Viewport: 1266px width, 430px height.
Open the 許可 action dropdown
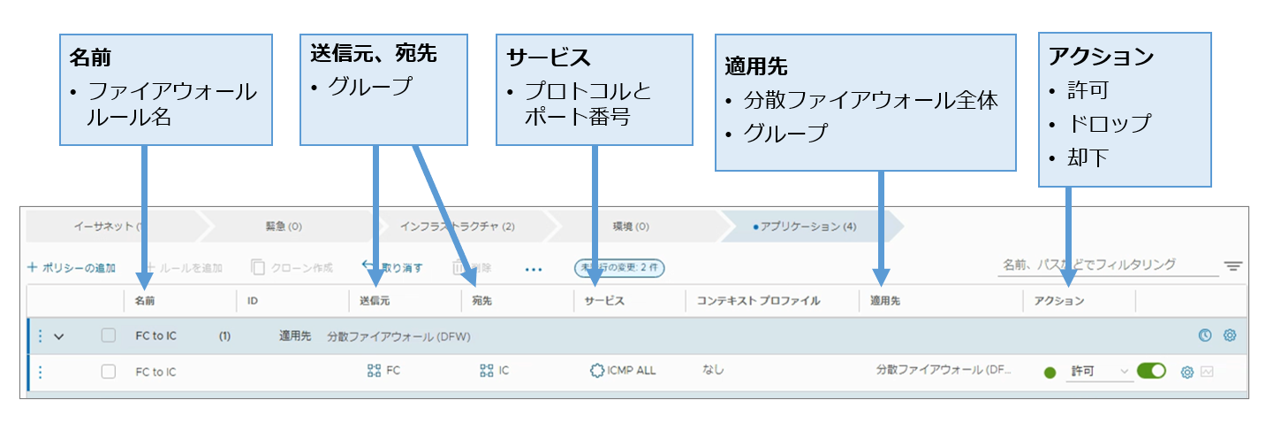coord(1099,371)
